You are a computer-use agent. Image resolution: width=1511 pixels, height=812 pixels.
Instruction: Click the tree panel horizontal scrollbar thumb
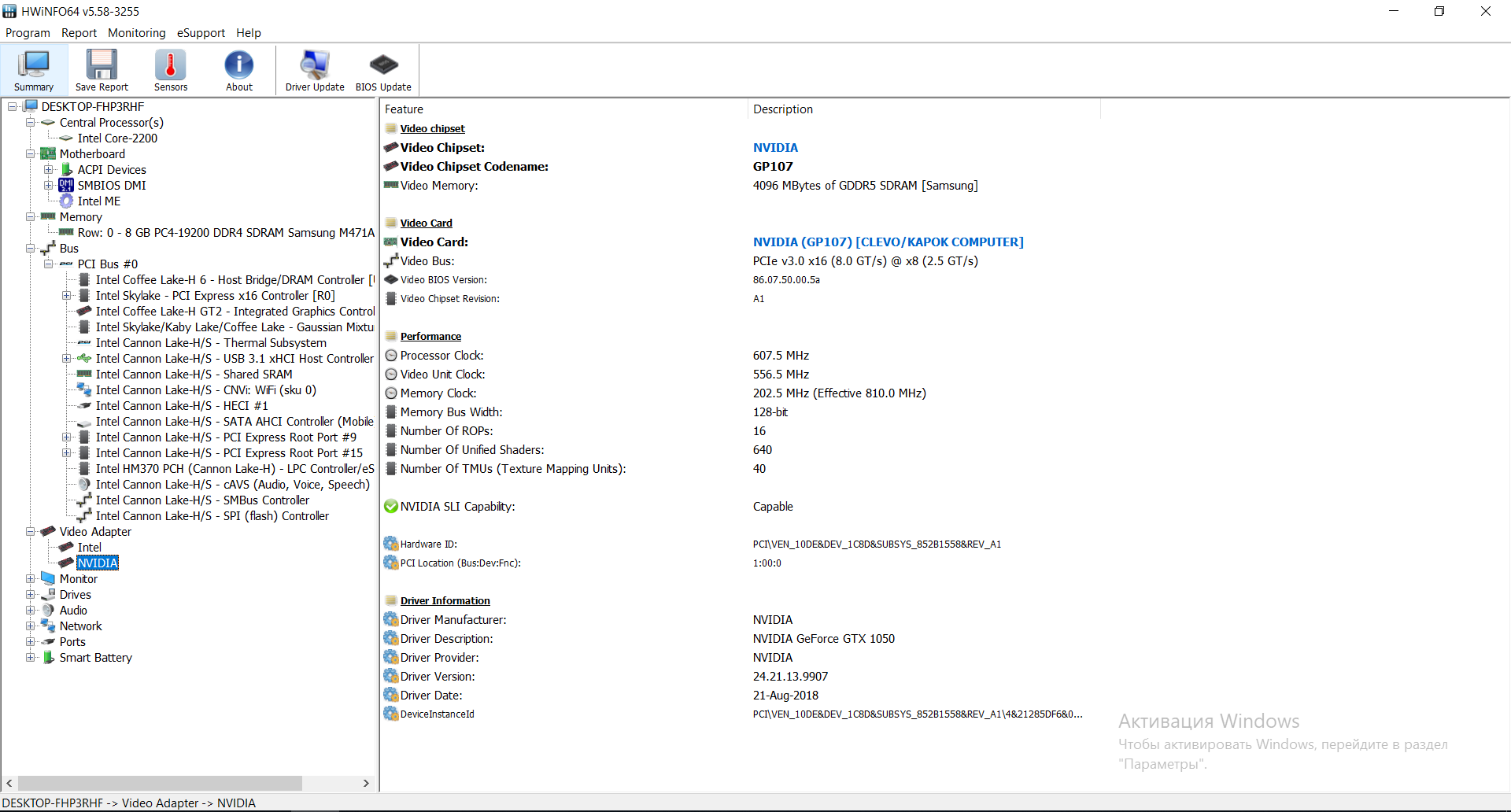[x=160, y=783]
